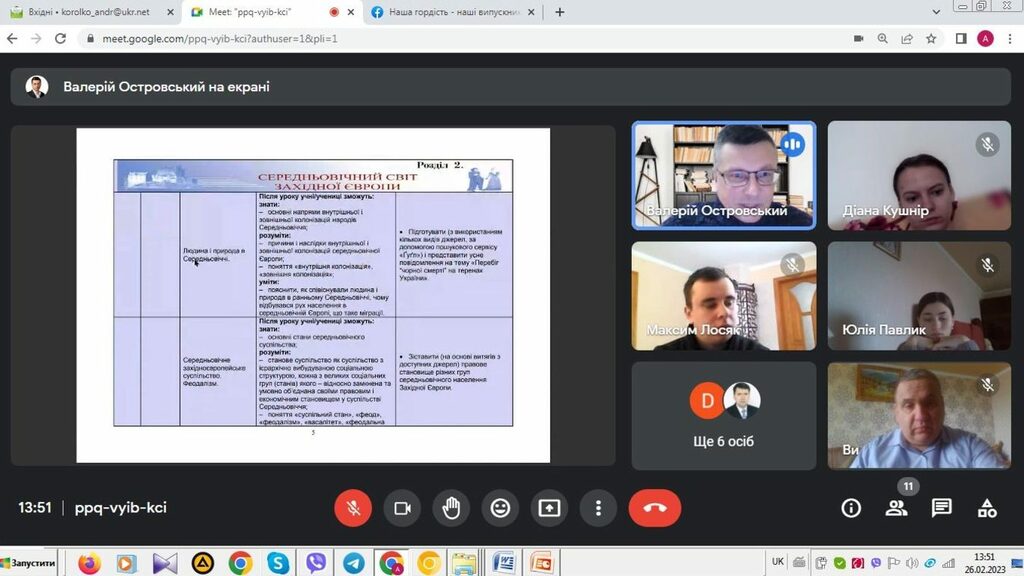Open chat with everyone panel
This screenshot has height=576, width=1024.
tap(941, 508)
